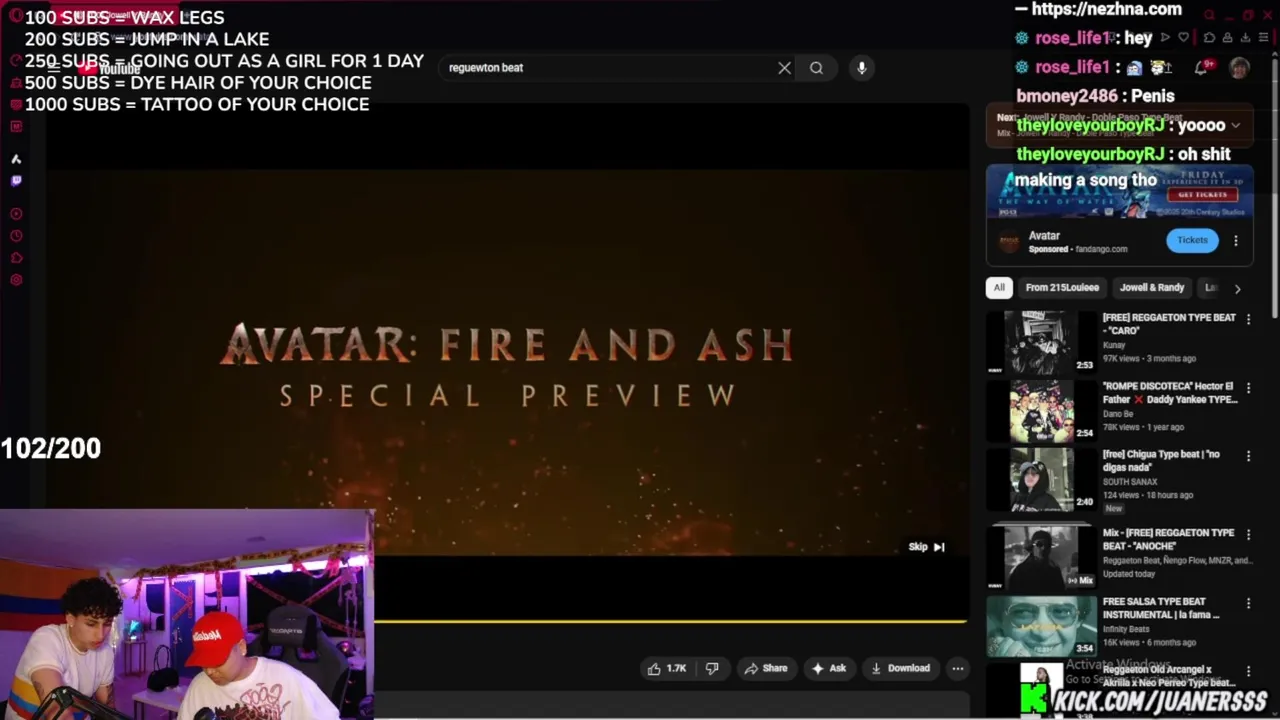This screenshot has height=720, width=1280.
Task: Click the Opera browser search tabs icon
Action: click(x=1210, y=15)
